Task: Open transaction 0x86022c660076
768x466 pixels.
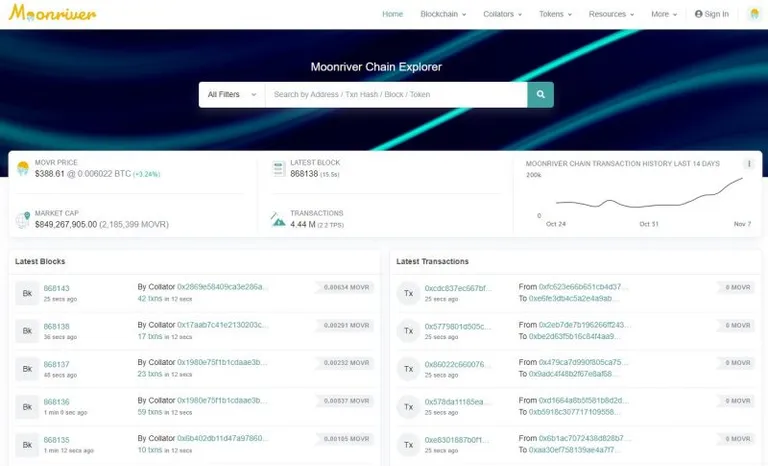Action: click(x=456, y=364)
